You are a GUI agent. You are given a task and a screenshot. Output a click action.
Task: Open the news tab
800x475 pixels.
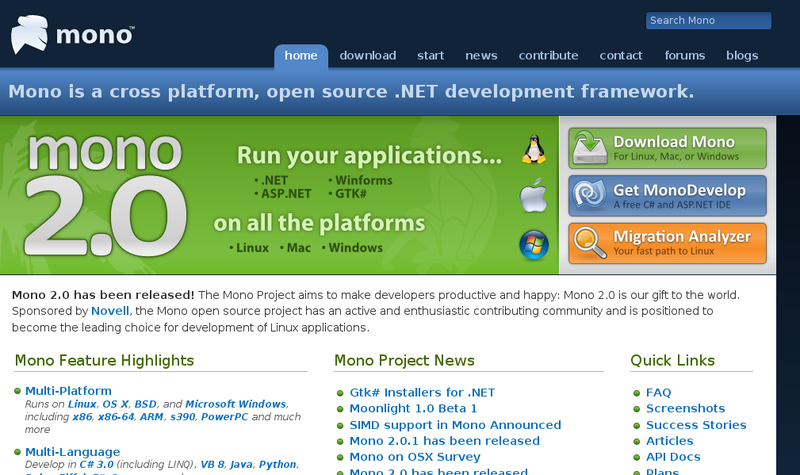pyautogui.click(x=481, y=56)
